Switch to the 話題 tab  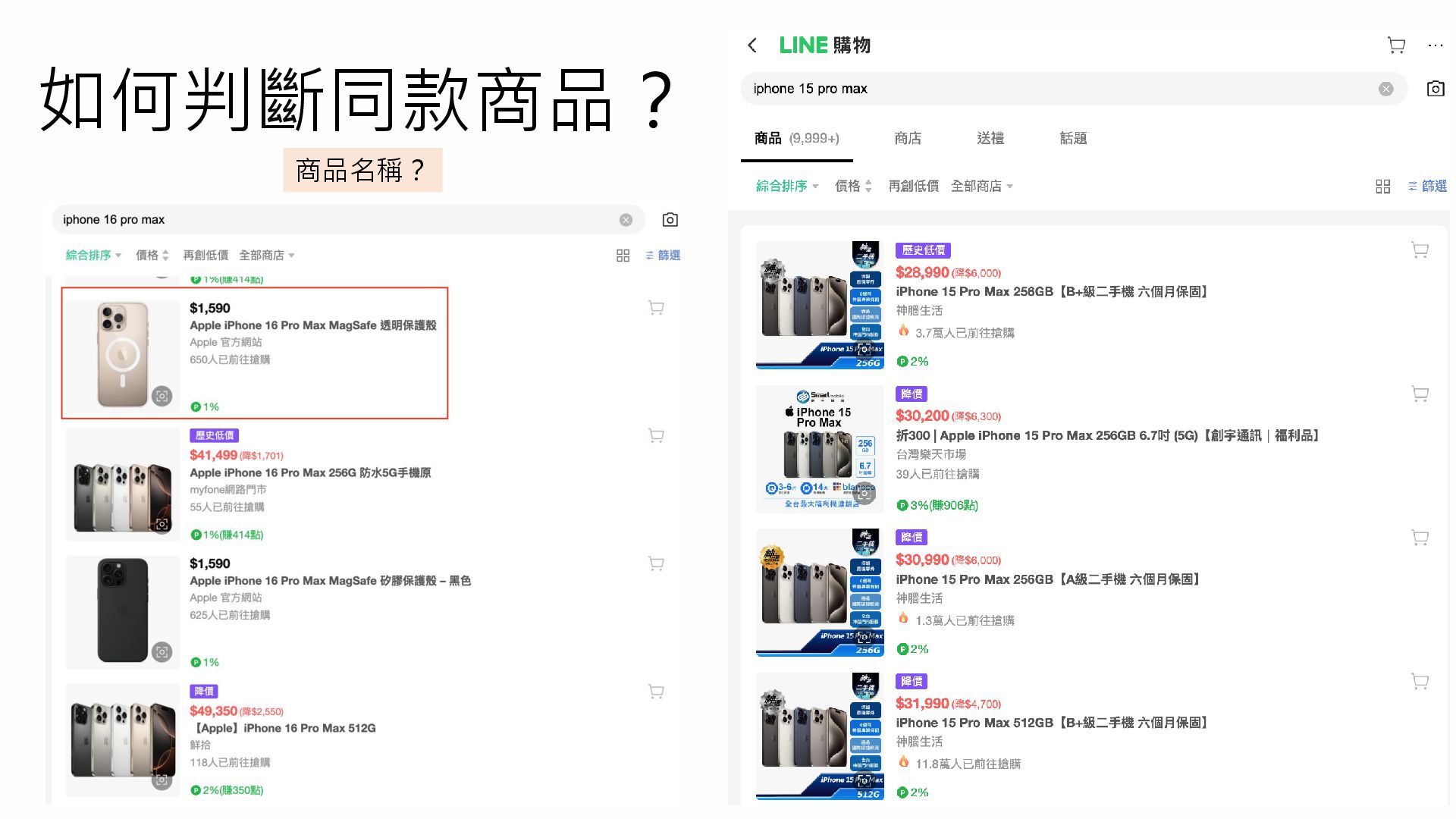(x=1073, y=138)
